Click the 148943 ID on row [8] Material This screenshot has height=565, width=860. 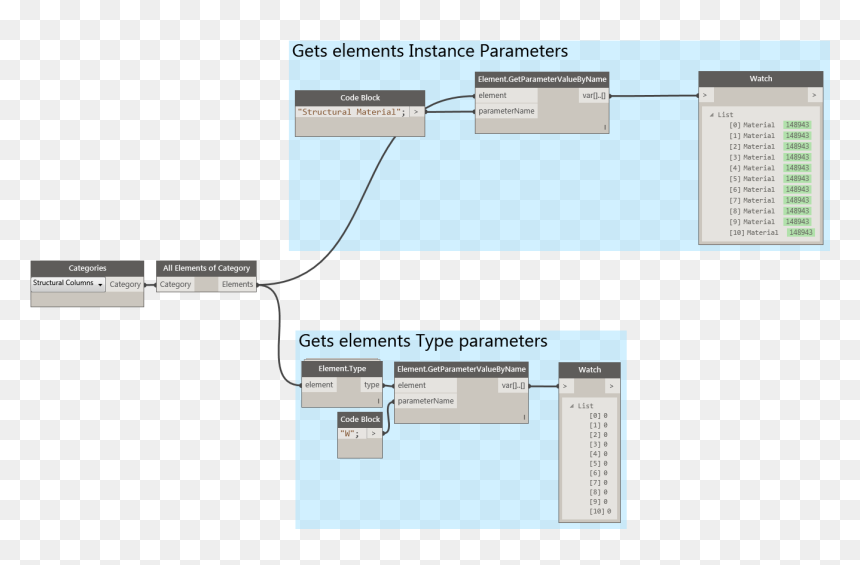pos(797,211)
